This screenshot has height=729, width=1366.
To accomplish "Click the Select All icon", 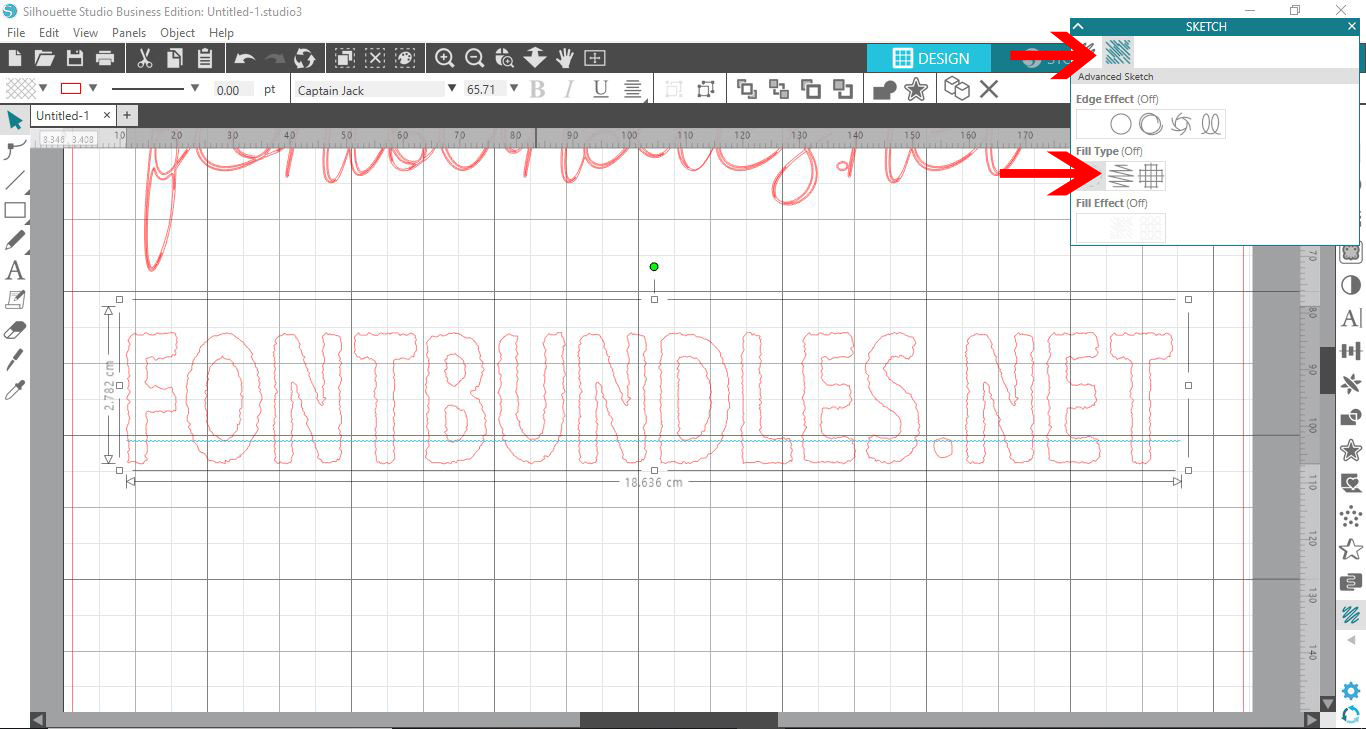I will coord(344,58).
